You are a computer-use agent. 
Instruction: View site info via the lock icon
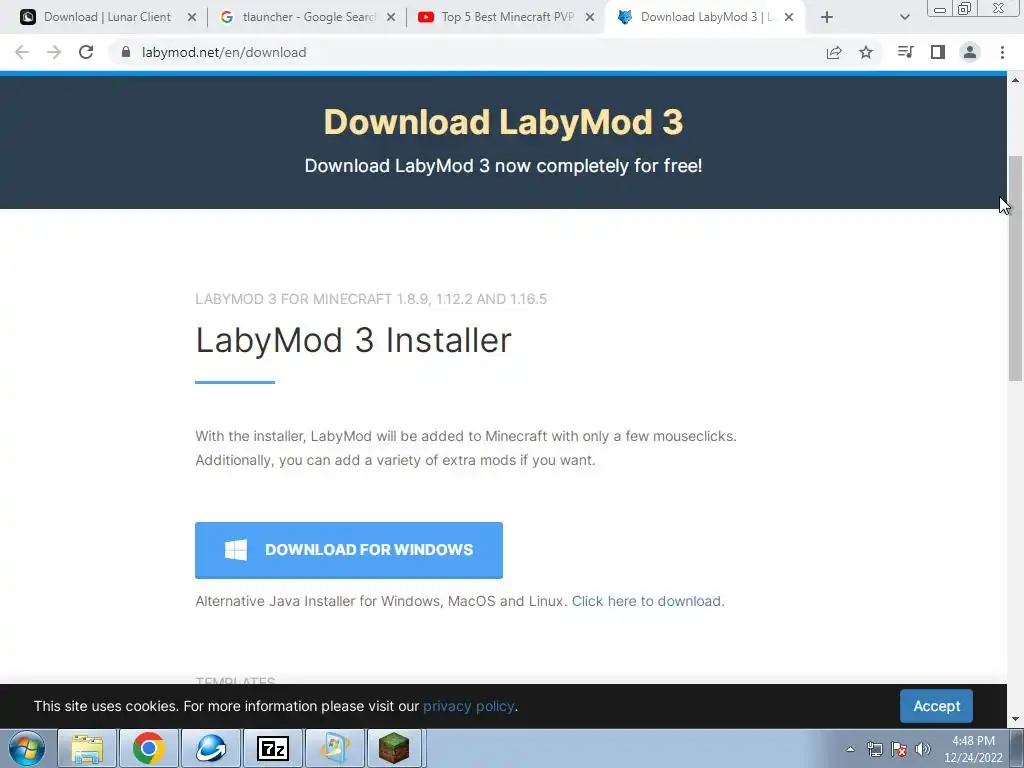click(126, 52)
